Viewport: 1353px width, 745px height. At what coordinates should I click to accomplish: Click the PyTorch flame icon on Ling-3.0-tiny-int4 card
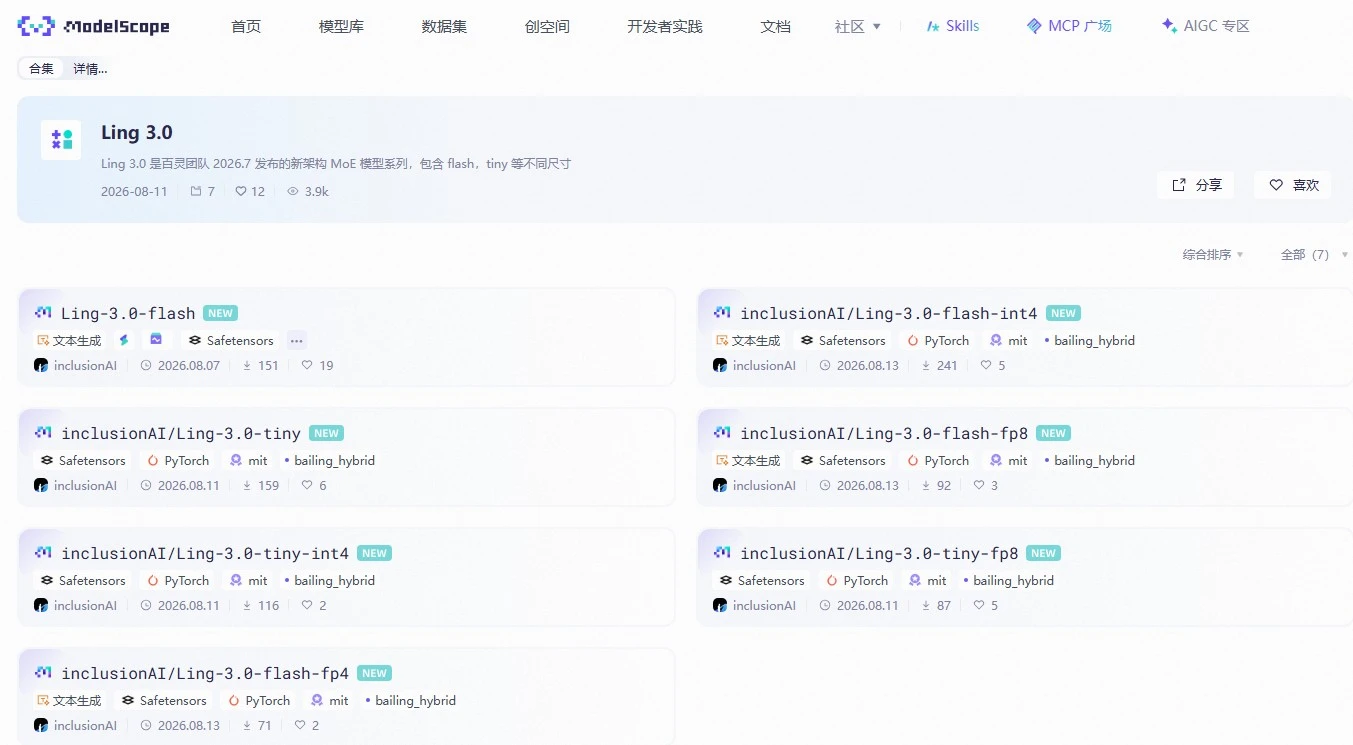tap(153, 580)
